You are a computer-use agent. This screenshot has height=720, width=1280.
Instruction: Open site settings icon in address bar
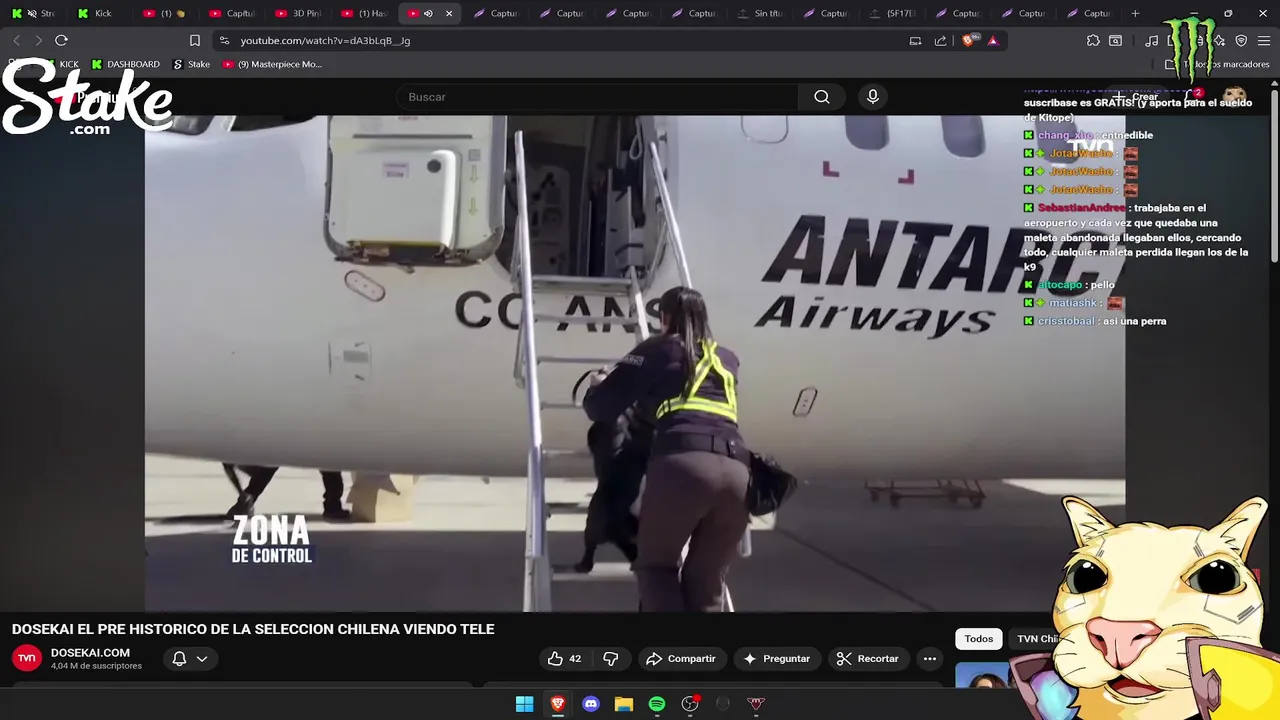pos(224,40)
